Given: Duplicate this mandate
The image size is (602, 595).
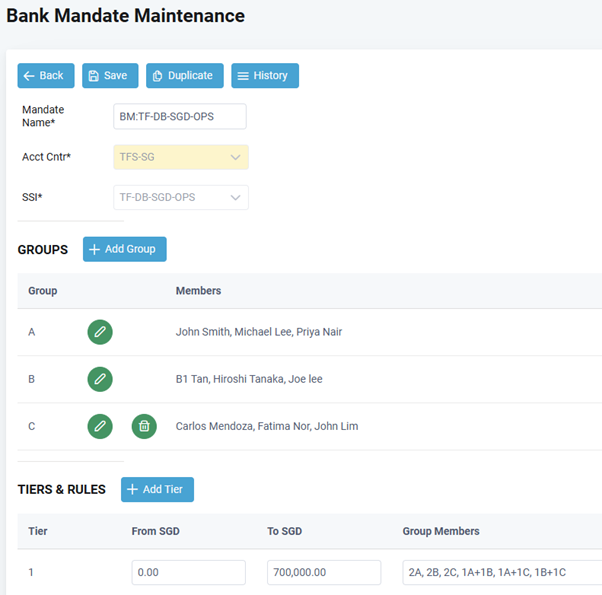Looking at the screenshot, I should click(x=185, y=76).
